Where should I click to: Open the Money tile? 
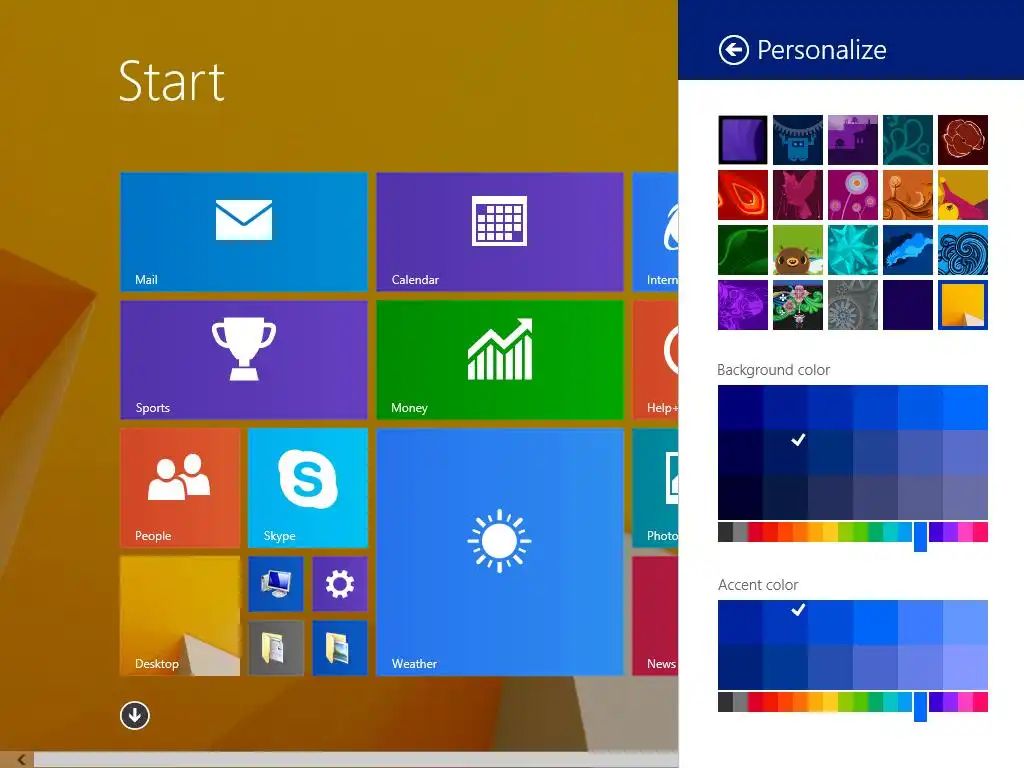point(500,359)
